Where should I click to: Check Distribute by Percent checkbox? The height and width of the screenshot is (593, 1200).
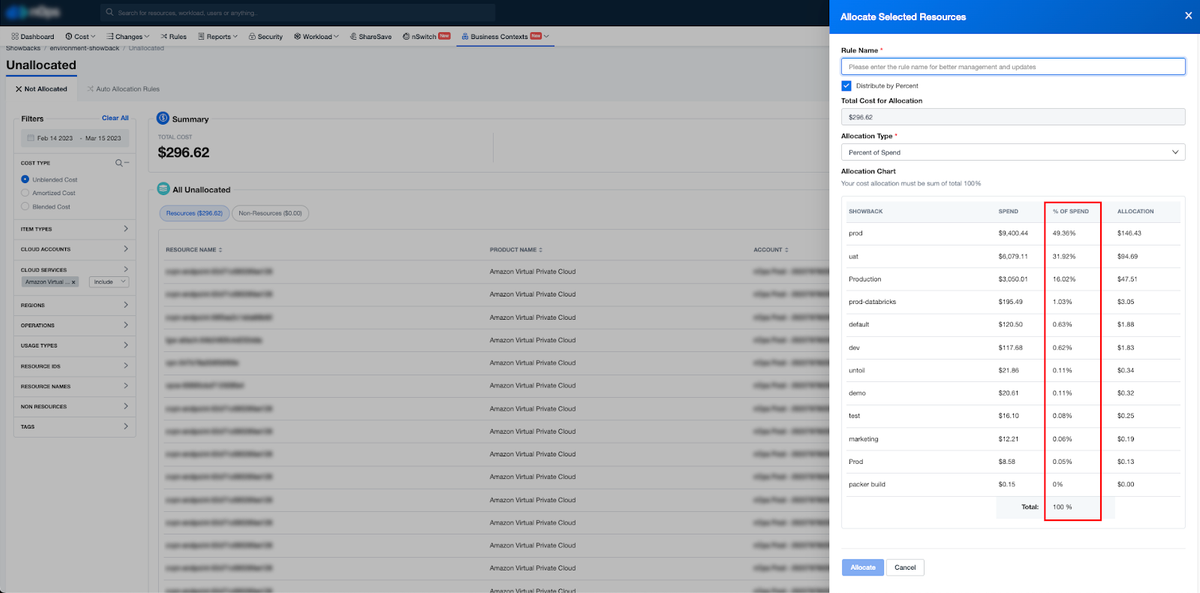[x=846, y=86]
